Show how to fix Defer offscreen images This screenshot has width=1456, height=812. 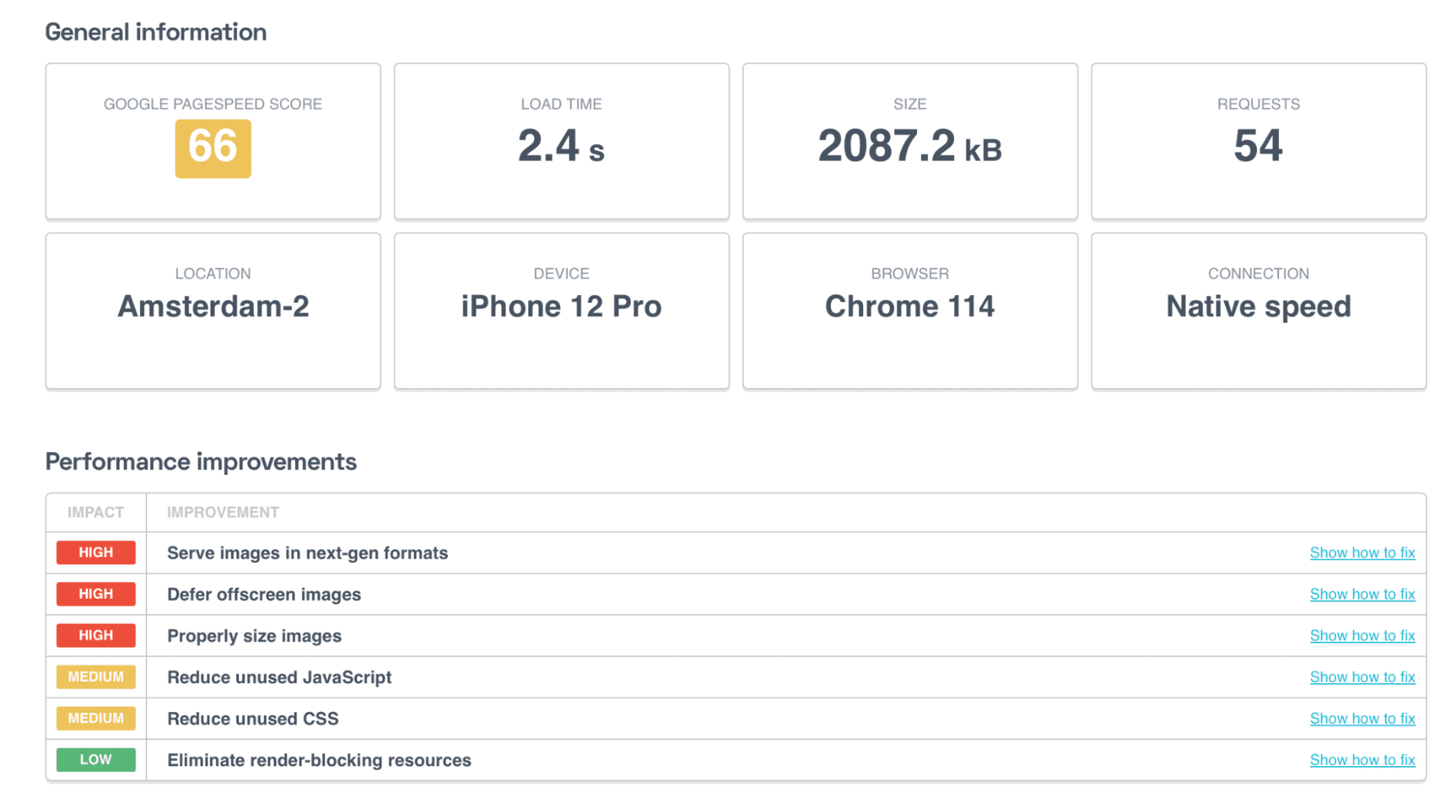click(x=1362, y=594)
